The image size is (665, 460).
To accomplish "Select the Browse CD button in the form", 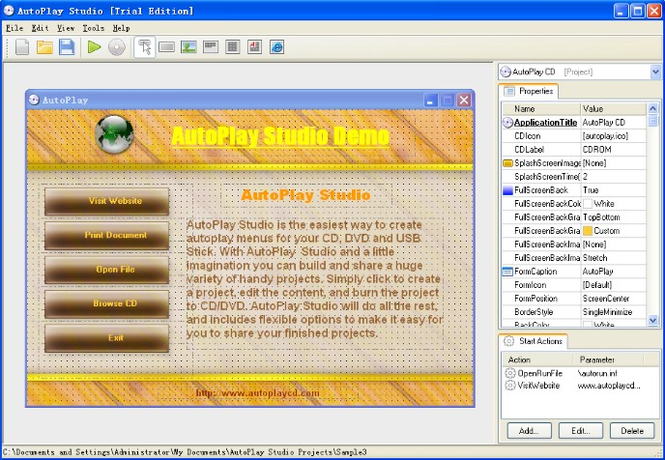I will (107, 304).
